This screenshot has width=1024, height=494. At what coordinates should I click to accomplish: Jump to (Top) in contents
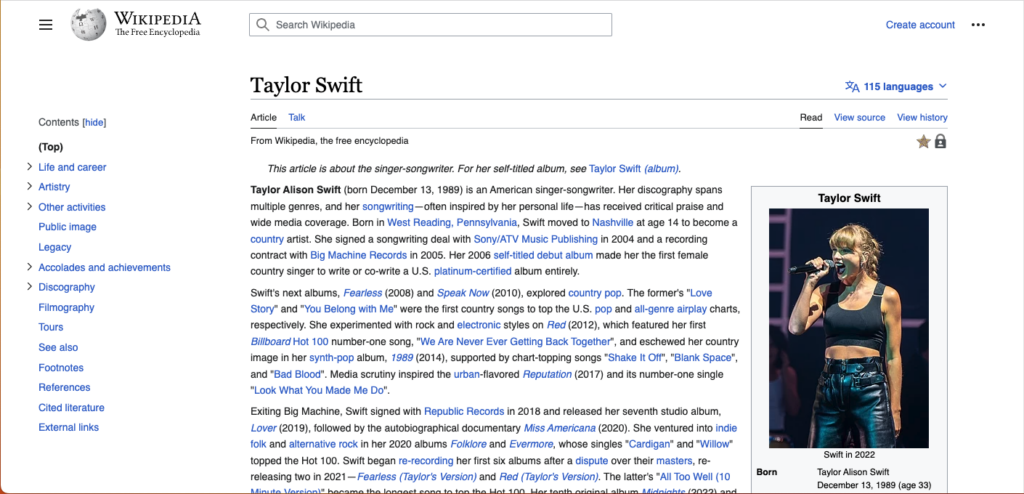51,147
